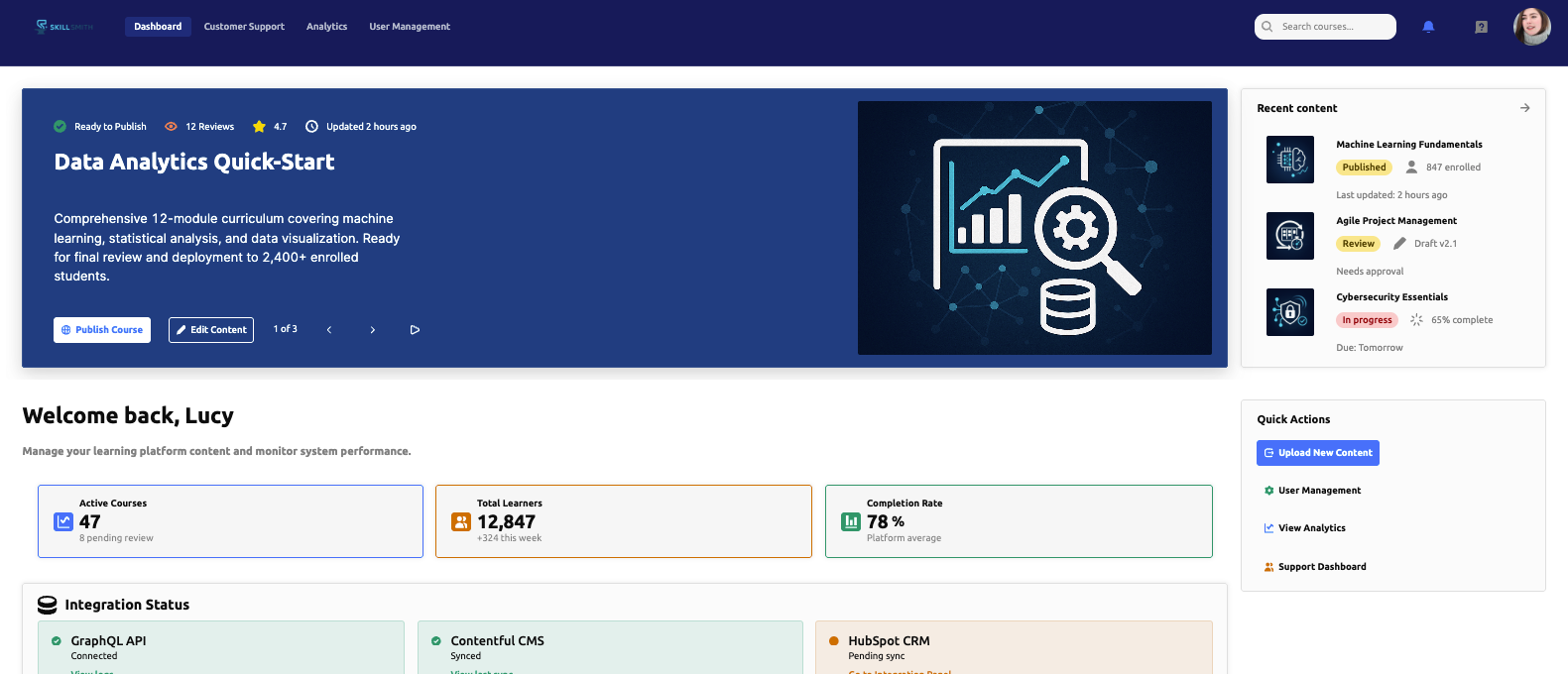
Task: Switch to the Dashboard tab
Action: (158, 27)
